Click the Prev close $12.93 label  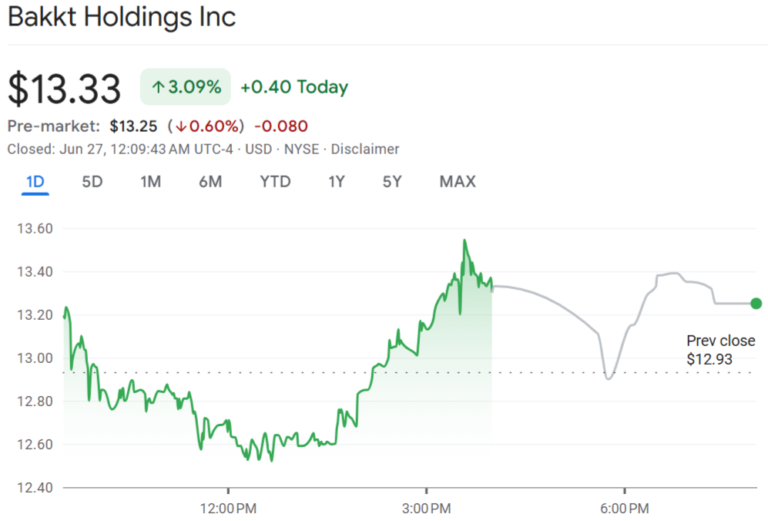720,350
